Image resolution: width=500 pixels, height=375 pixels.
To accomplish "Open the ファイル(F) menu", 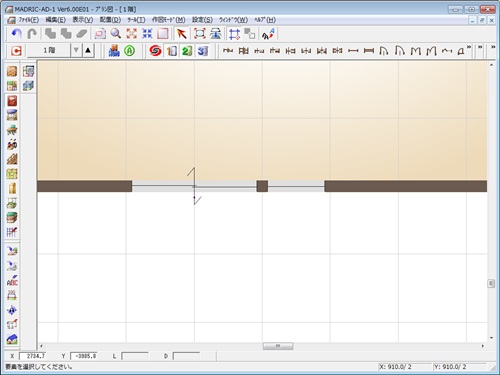I will pos(28,20).
